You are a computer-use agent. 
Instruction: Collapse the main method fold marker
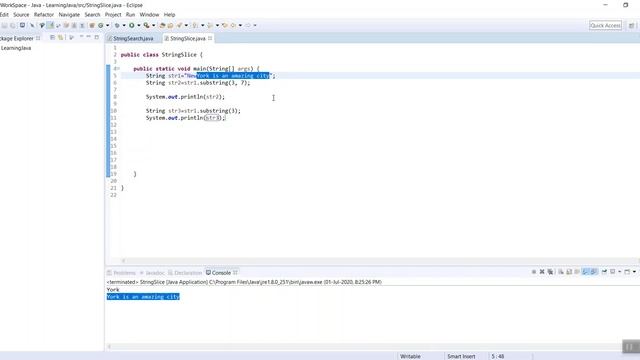tap(118, 69)
